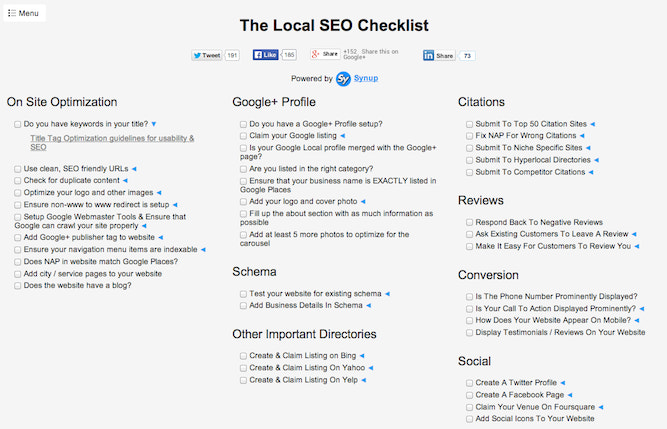Image resolution: width=667 pixels, height=429 pixels.
Task: Click the LinkedIn Share button
Action: [x=439, y=56]
